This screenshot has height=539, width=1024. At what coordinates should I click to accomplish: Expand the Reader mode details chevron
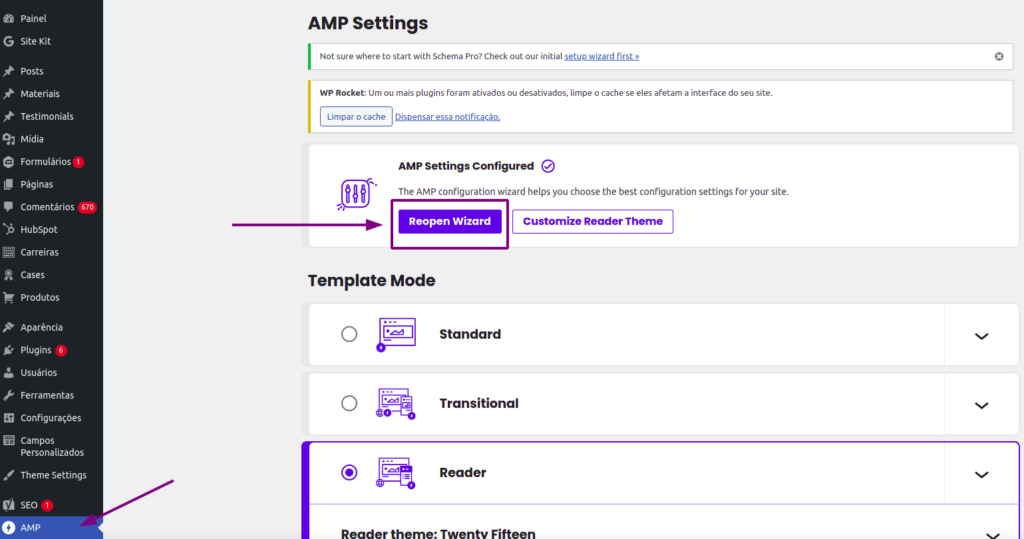981,474
